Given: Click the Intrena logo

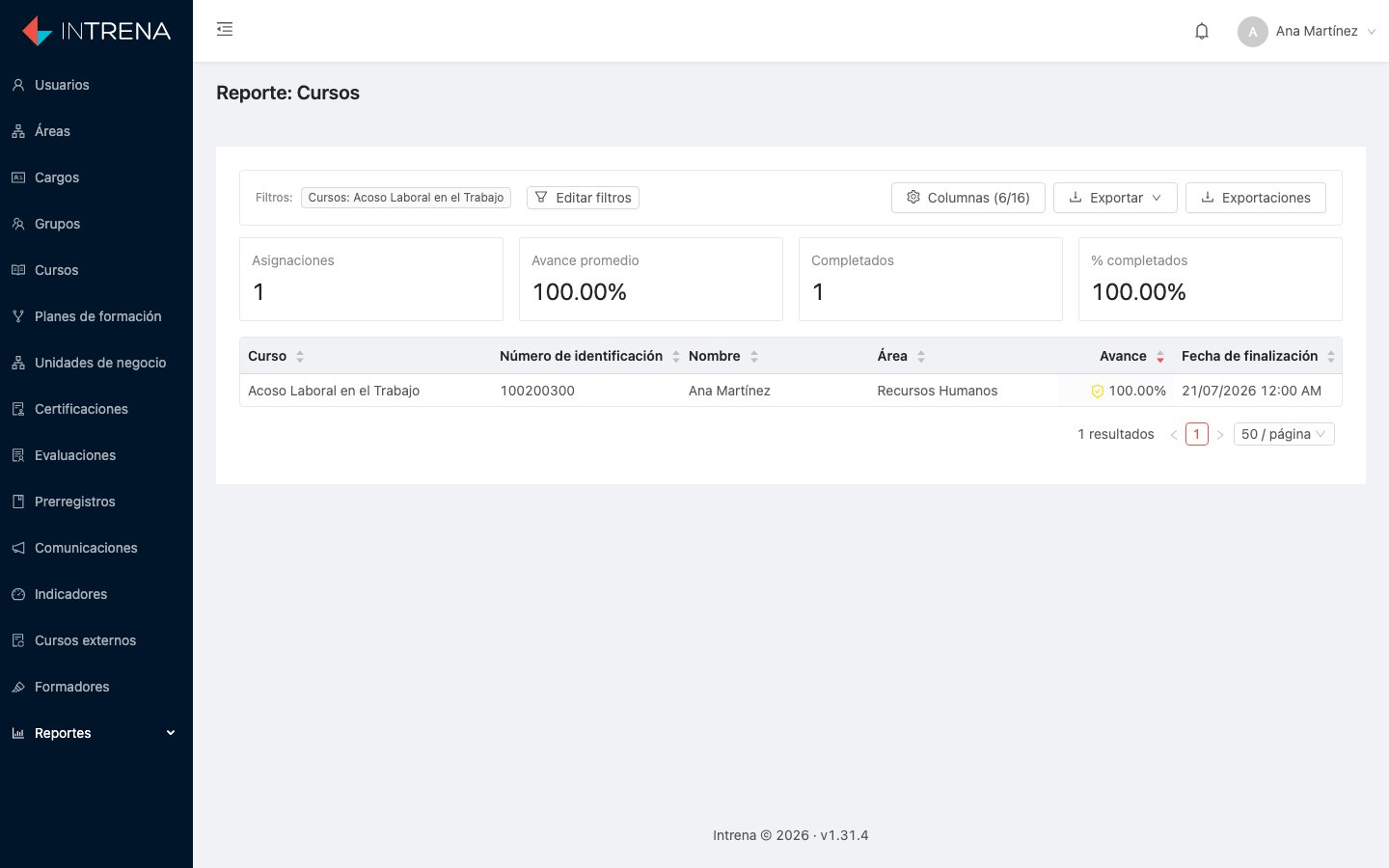Looking at the screenshot, I should [96, 31].
